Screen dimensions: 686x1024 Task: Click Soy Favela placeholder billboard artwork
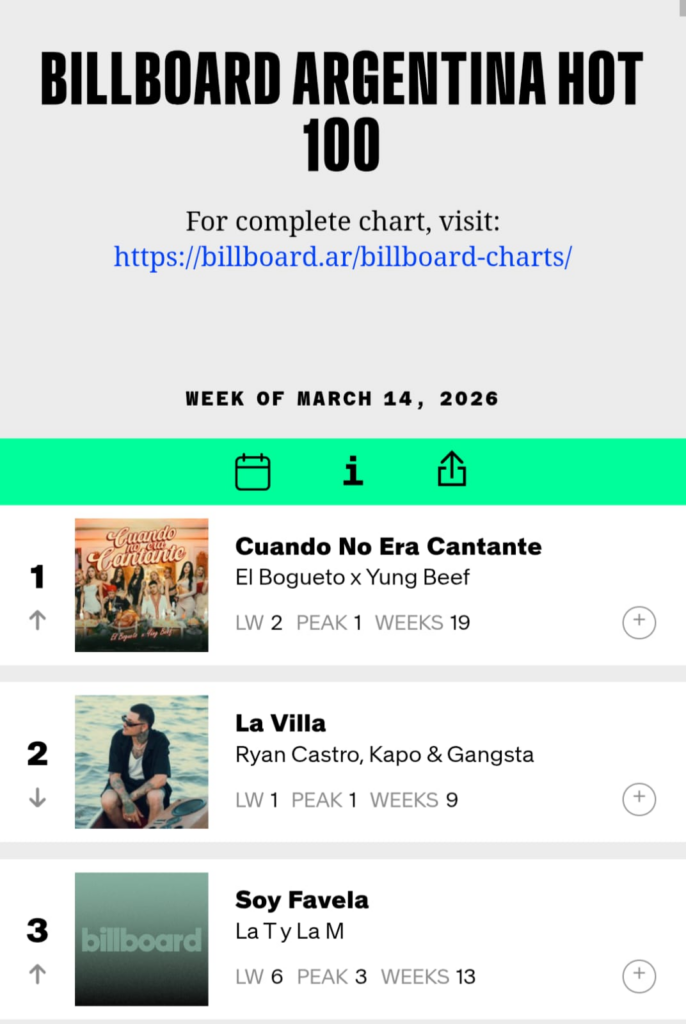[x=142, y=939]
